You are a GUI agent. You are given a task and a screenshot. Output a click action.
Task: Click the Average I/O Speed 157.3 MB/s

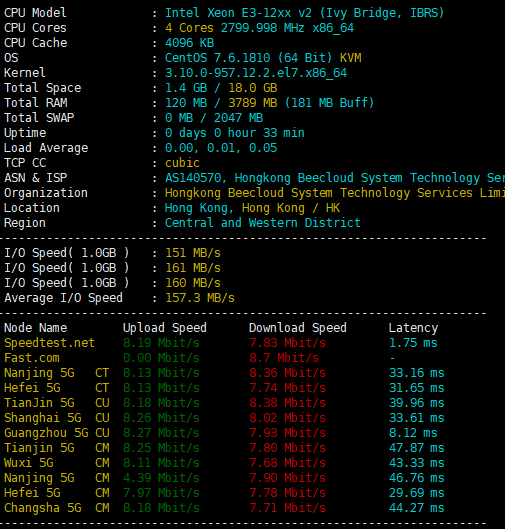[200, 298]
